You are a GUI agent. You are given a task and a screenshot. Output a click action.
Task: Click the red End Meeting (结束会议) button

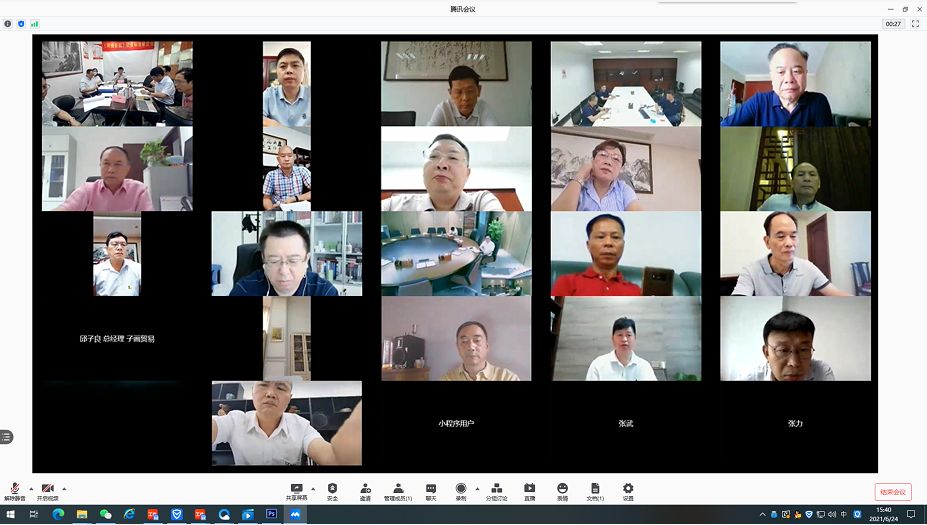(x=892, y=492)
